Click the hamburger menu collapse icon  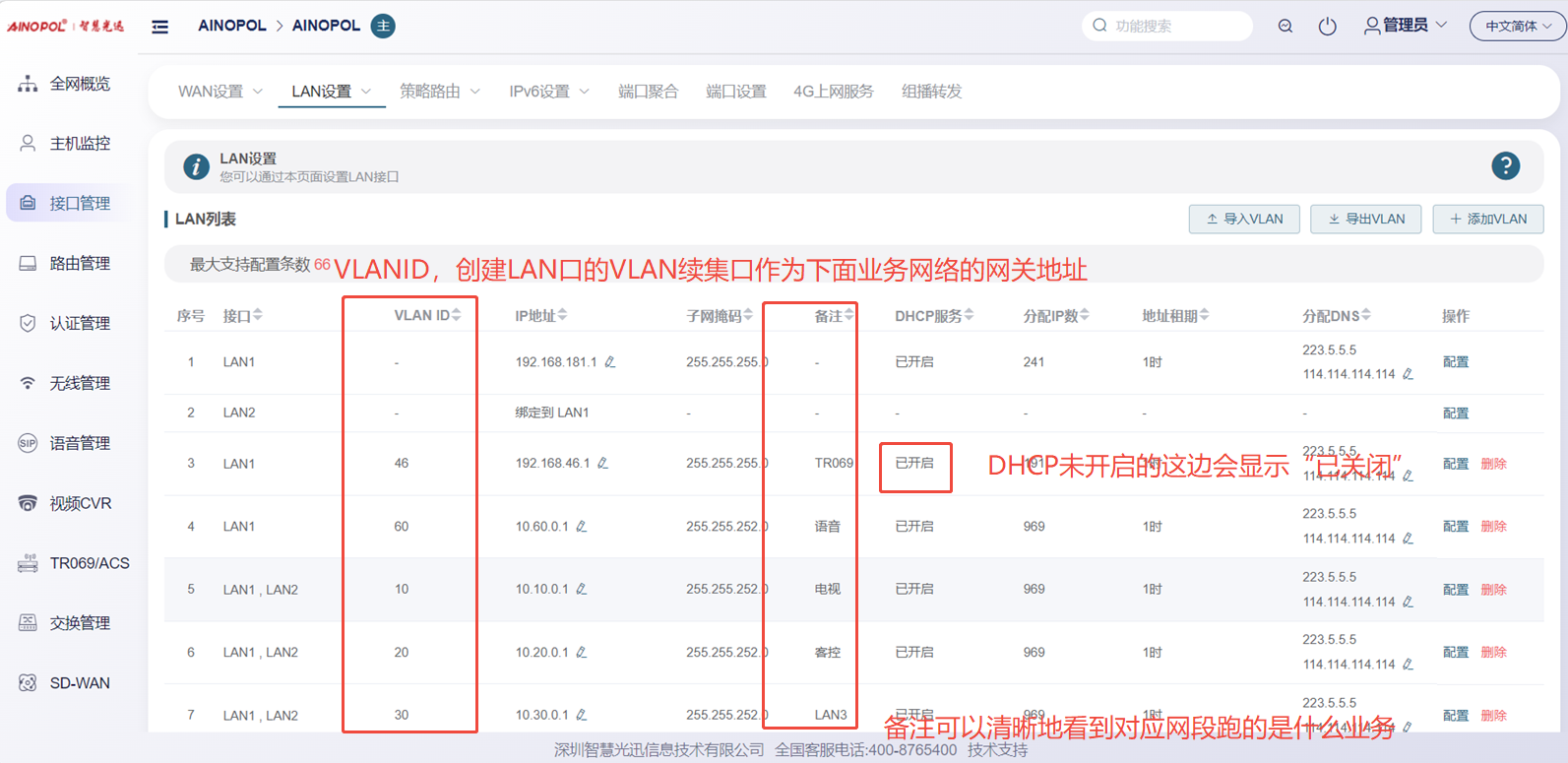pyautogui.click(x=159, y=27)
